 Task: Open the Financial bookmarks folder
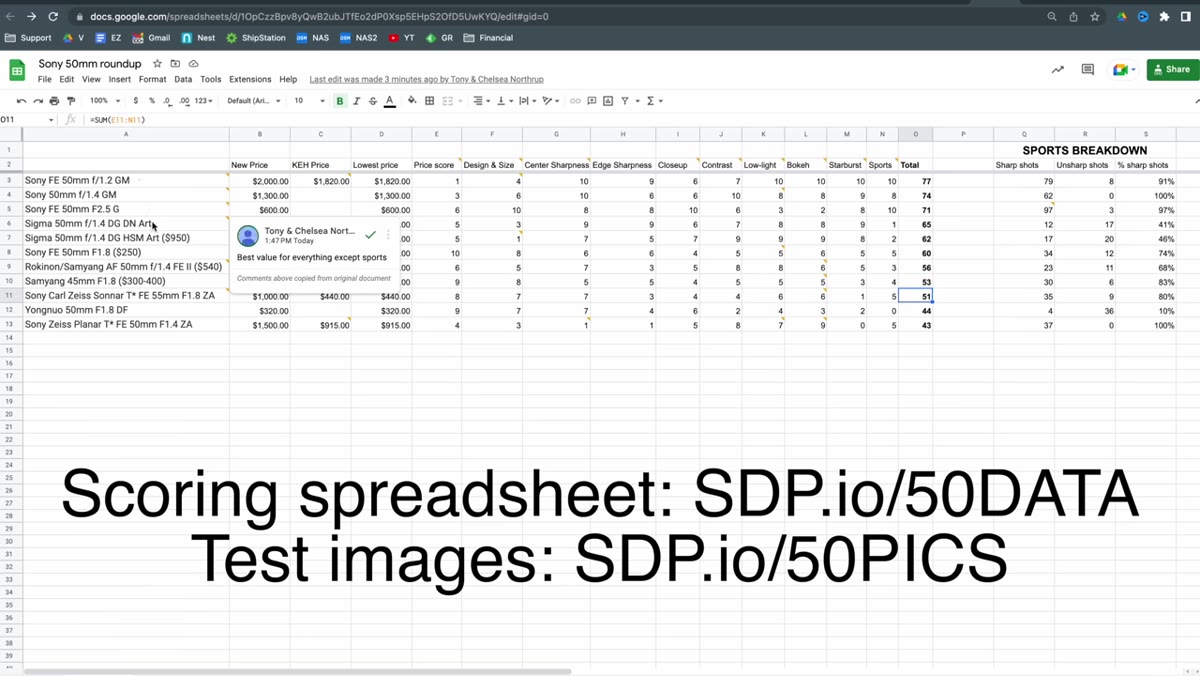[x=488, y=38]
